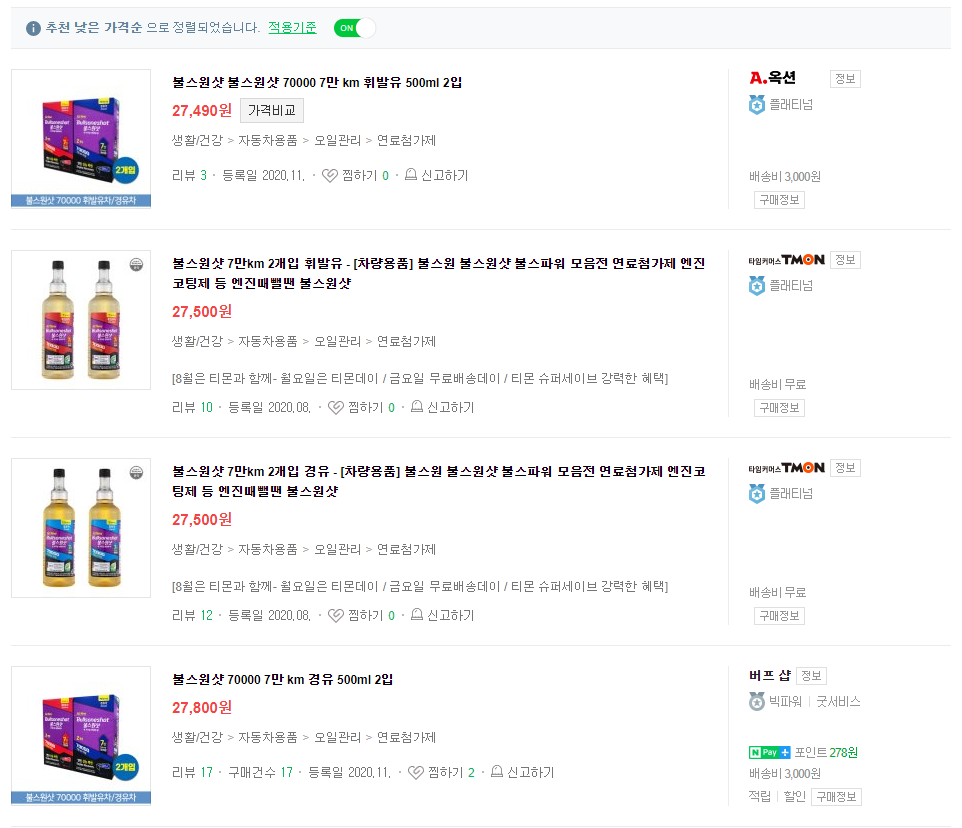962x828 pixels.
Task: Open the 자동차용품 category in the 27,490원 listing
Action: pyautogui.click(x=267, y=140)
